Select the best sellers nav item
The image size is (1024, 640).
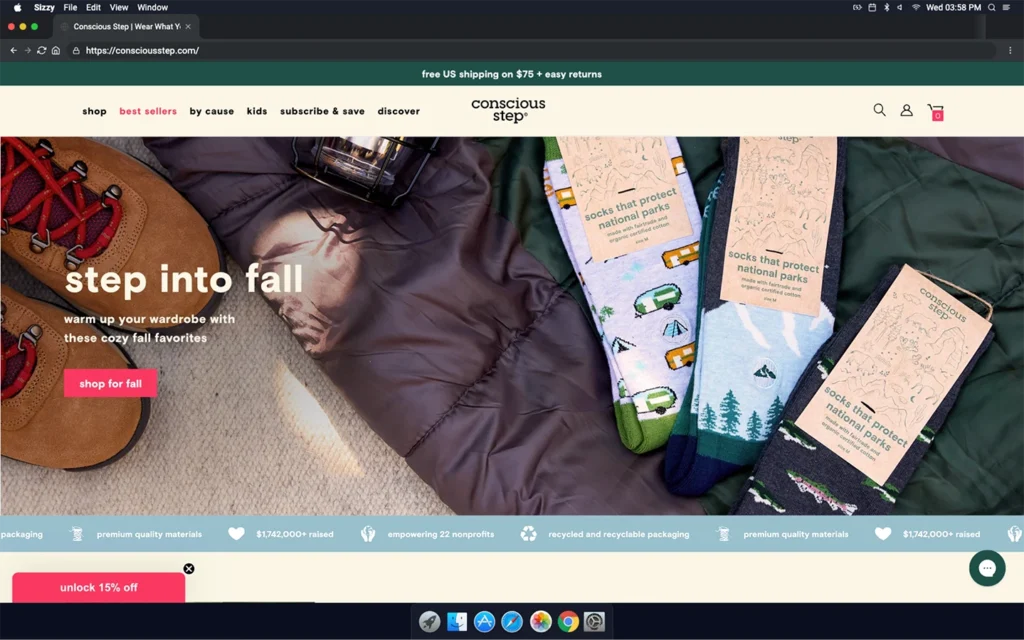click(x=148, y=111)
